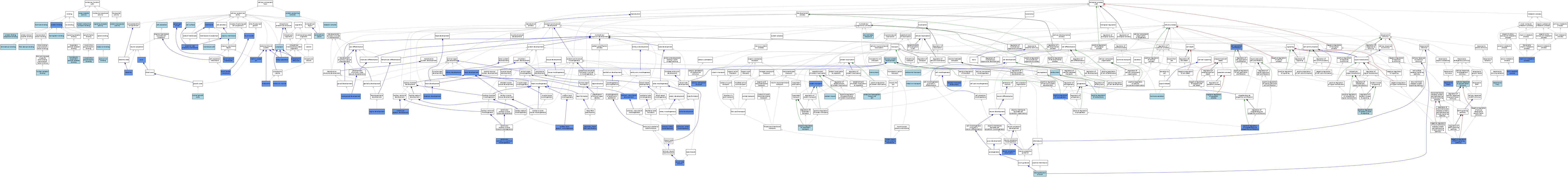Select the heart development node
Viewport: 1568px width, 177px height.
[x=472, y=72]
